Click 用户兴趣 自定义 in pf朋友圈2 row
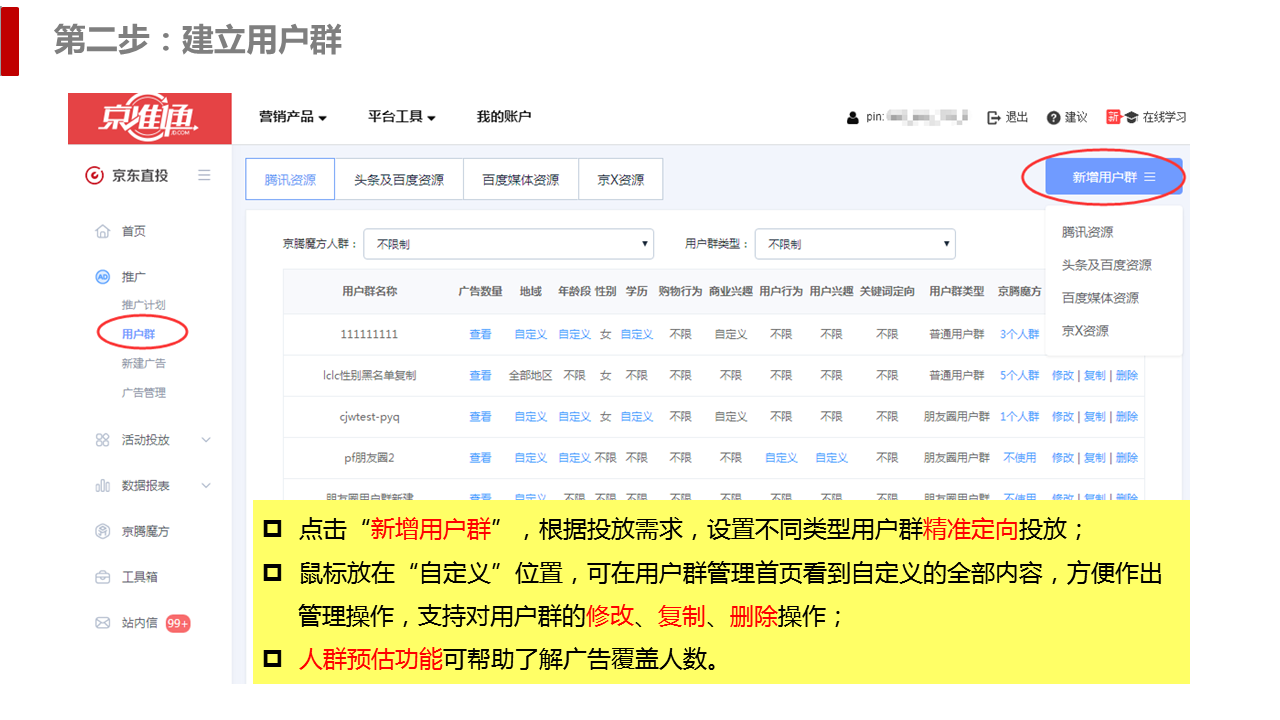Viewport: 1280px width, 720px height. (831, 458)
